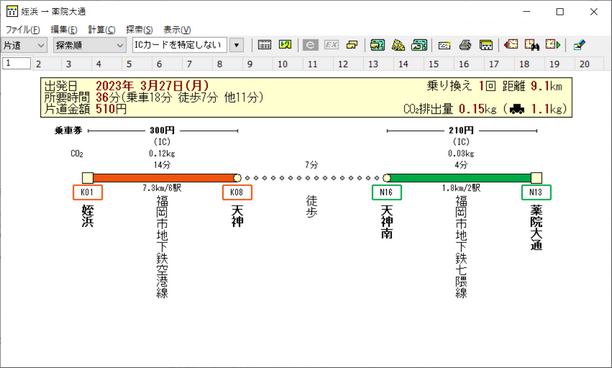Open the ファイル menu

(23, 30)
